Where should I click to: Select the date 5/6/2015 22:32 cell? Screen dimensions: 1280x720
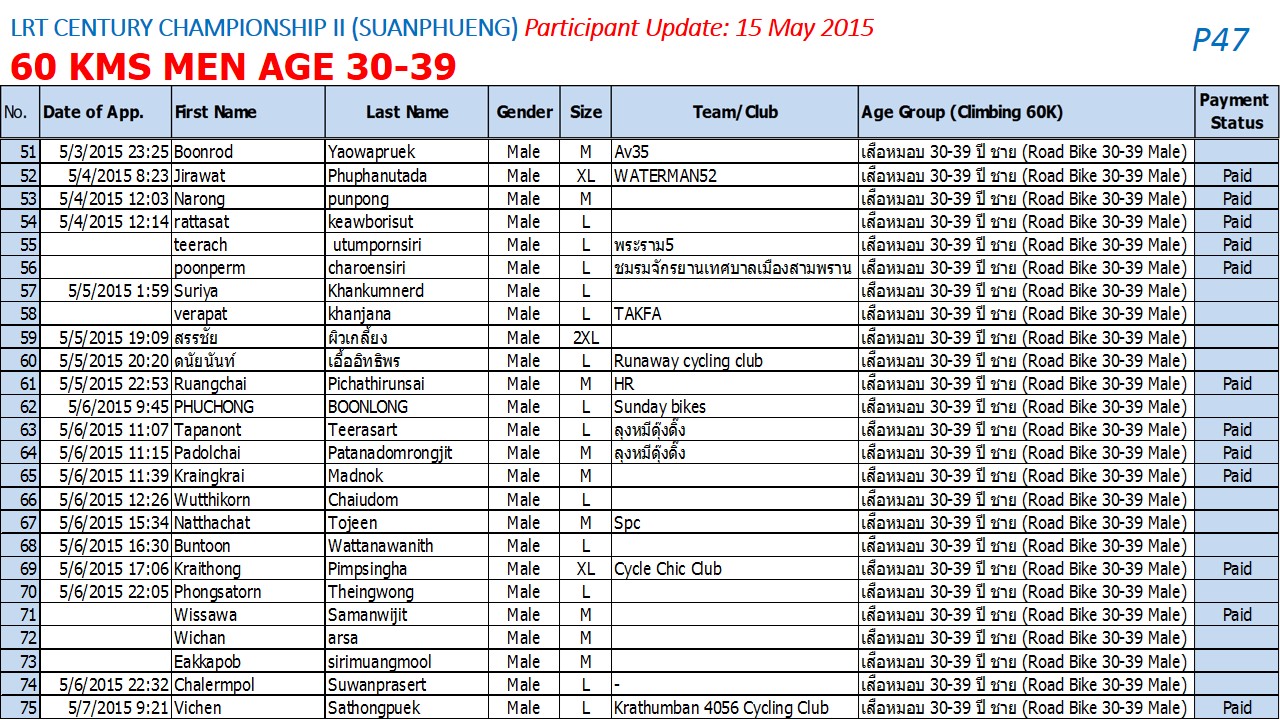tap(105, 684)
